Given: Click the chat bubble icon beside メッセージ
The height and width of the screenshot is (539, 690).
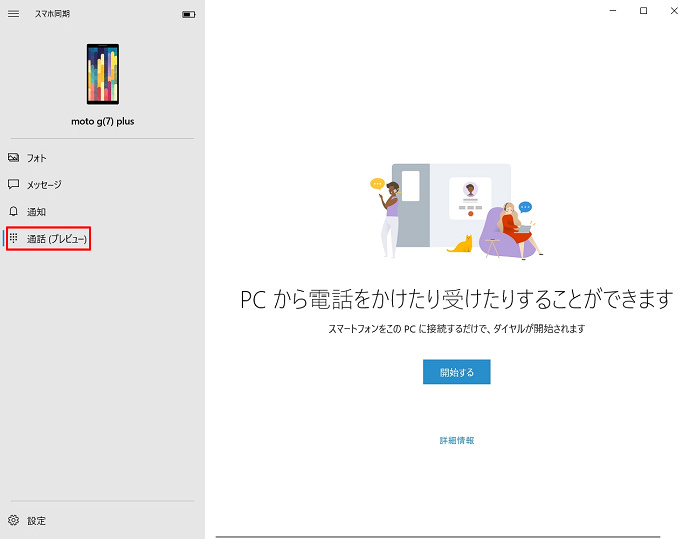Looking at the screenshot, I should click(x=14, y=184).
